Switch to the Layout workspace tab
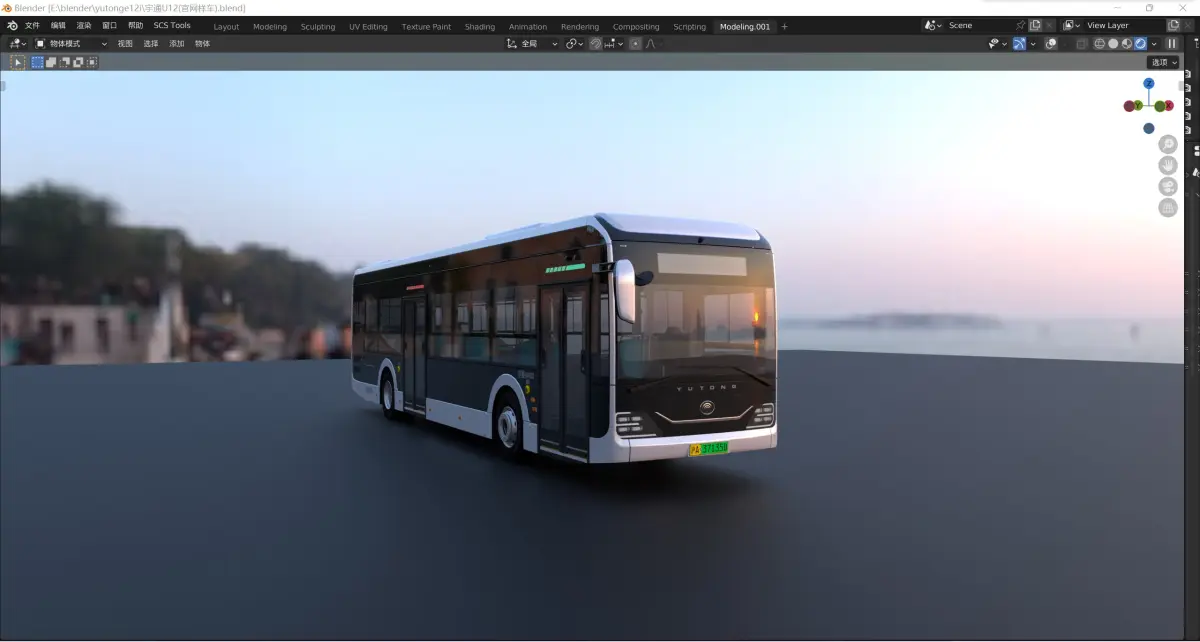The image size is (1200, 642). coord(226,27)
